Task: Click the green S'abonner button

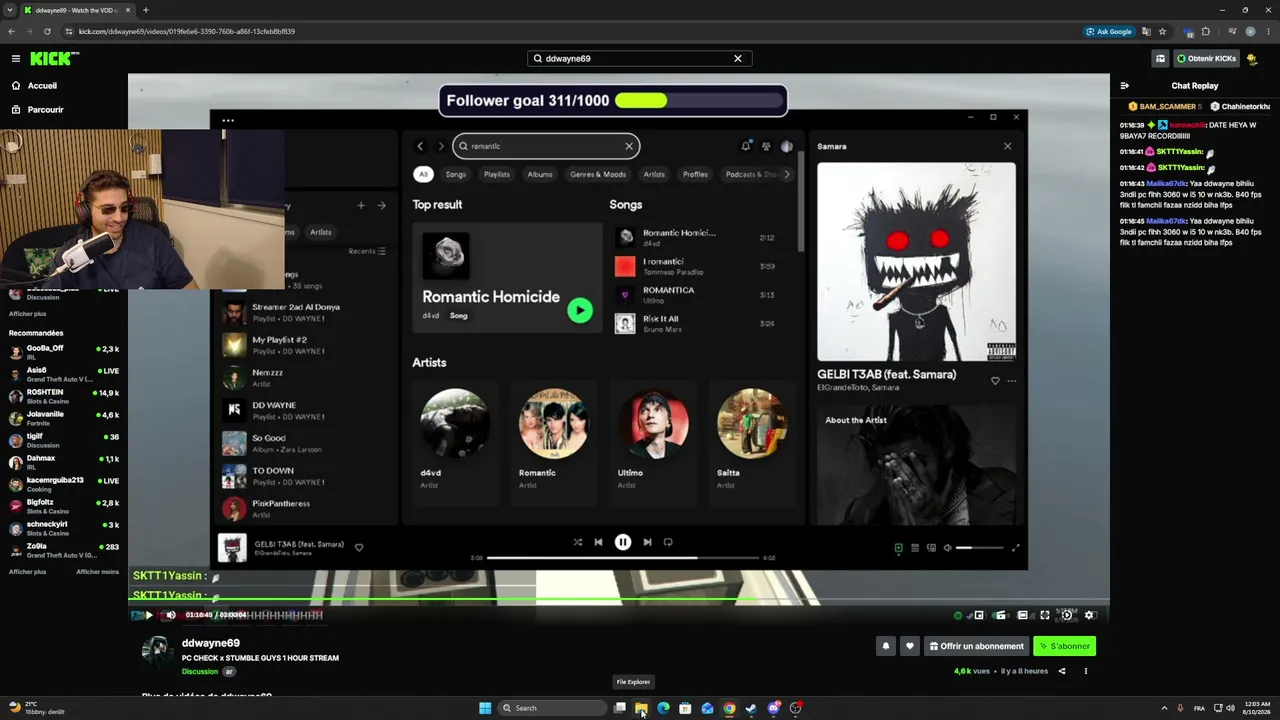Action: (1064, 646)
